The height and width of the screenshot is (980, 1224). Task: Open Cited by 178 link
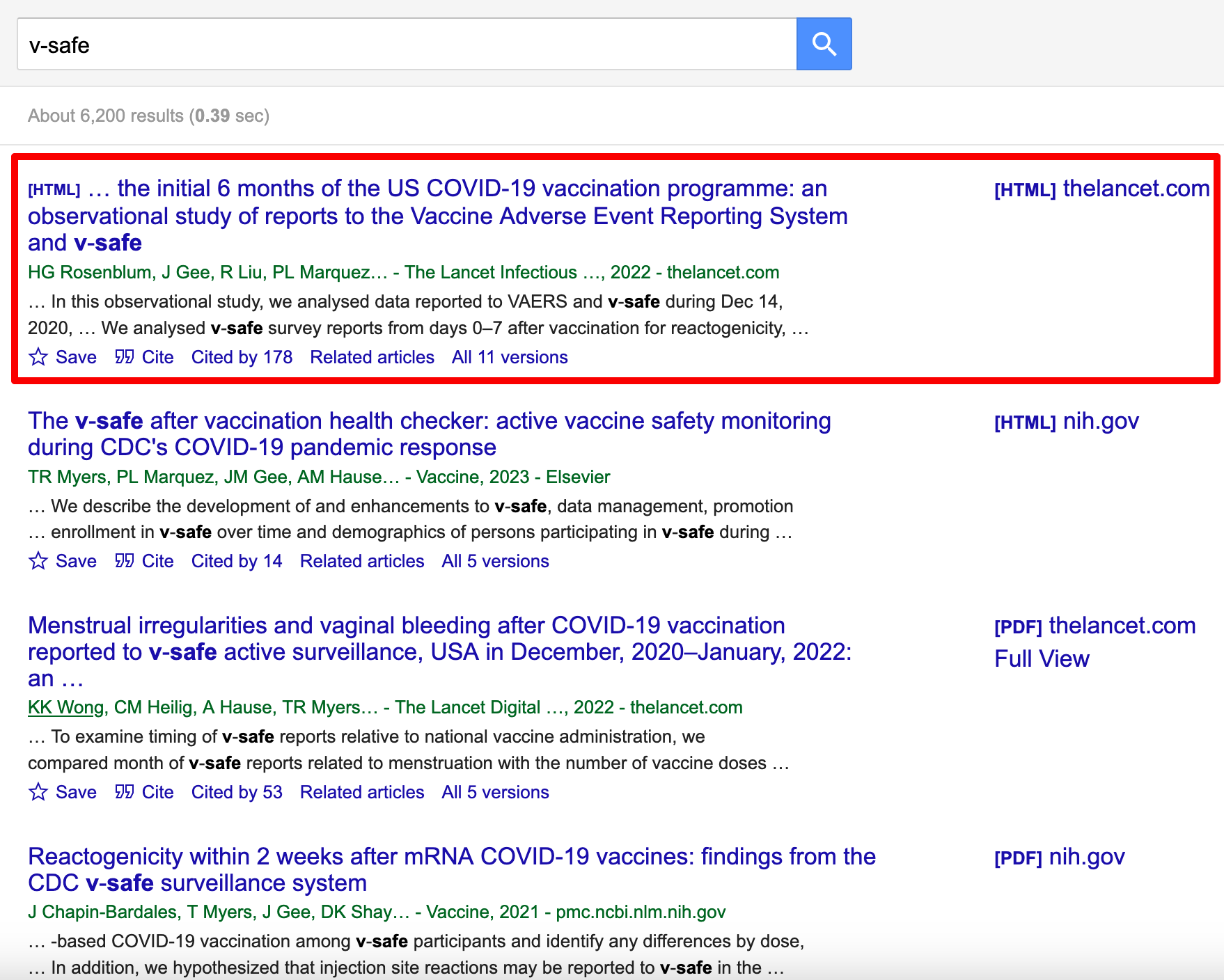pyautogui.click(x=242, y=357)
